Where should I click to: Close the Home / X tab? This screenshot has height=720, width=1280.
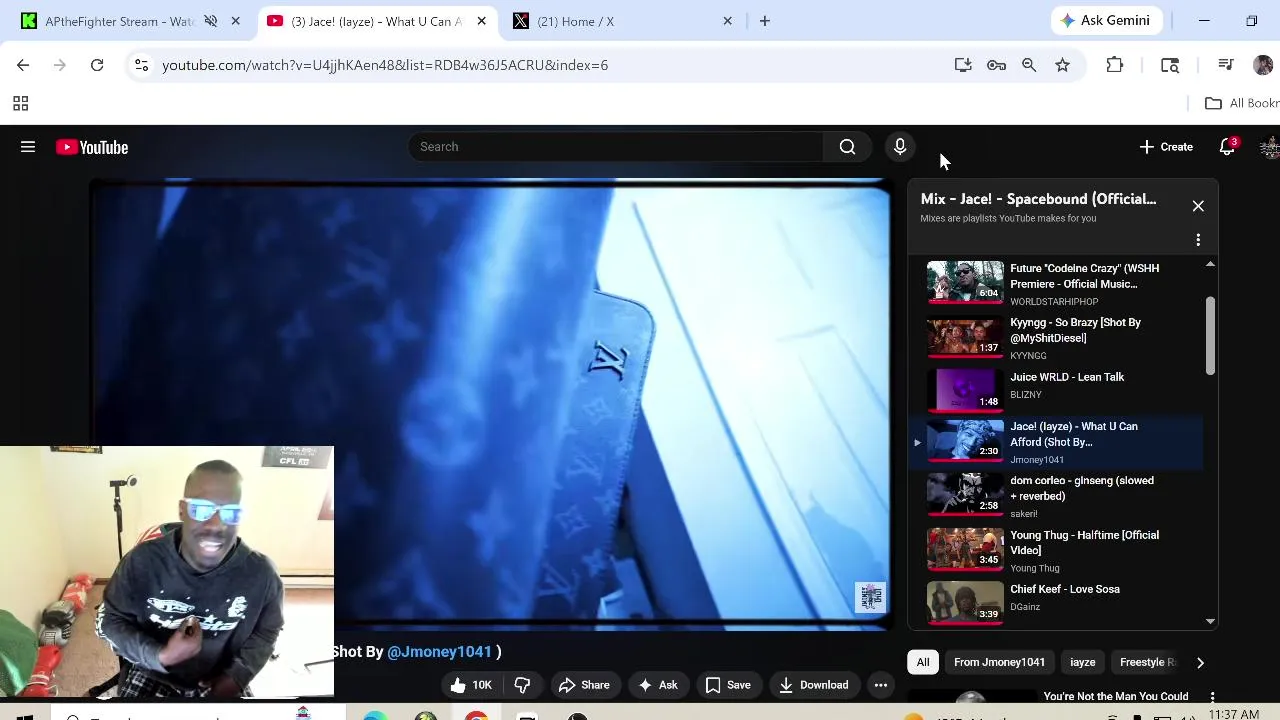coord(727,21)
